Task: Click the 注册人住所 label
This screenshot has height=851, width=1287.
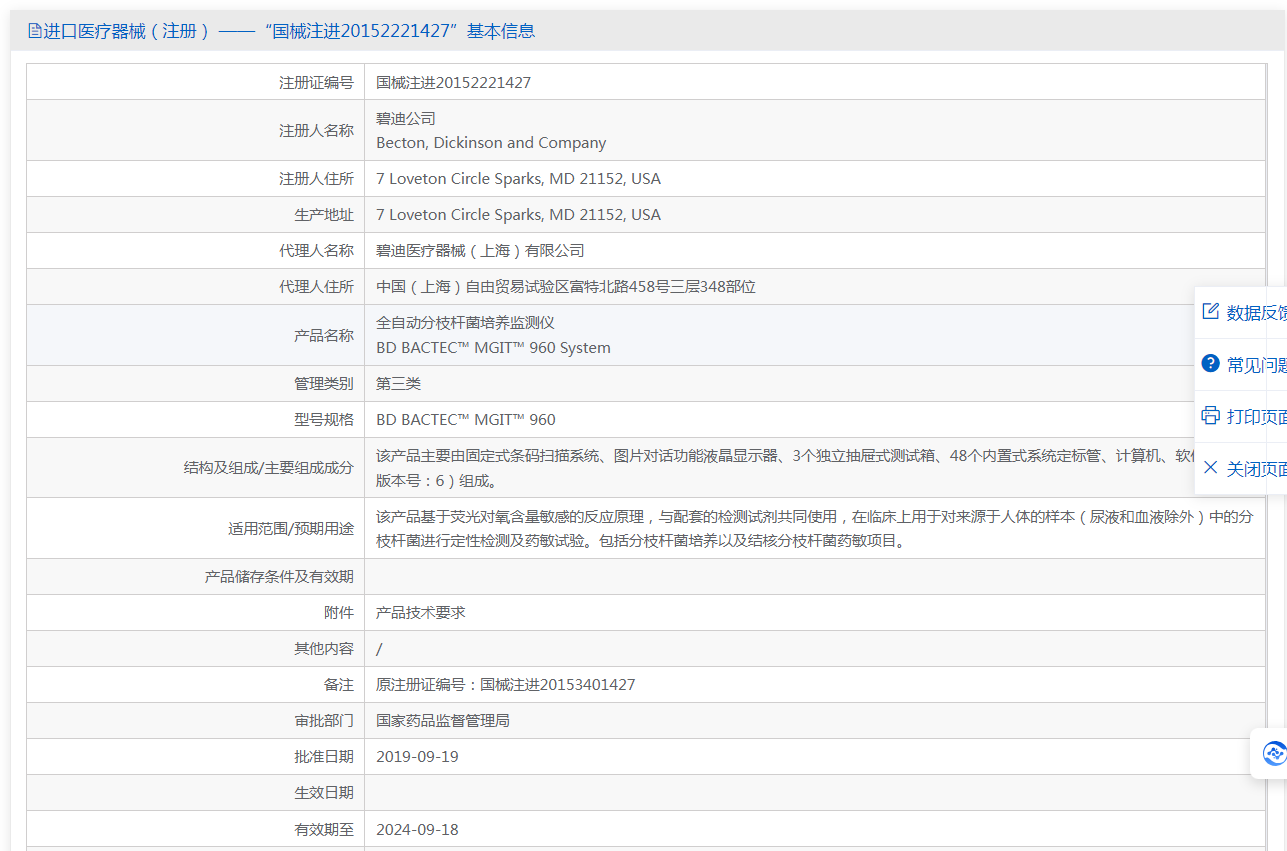Action: point(316,178)
